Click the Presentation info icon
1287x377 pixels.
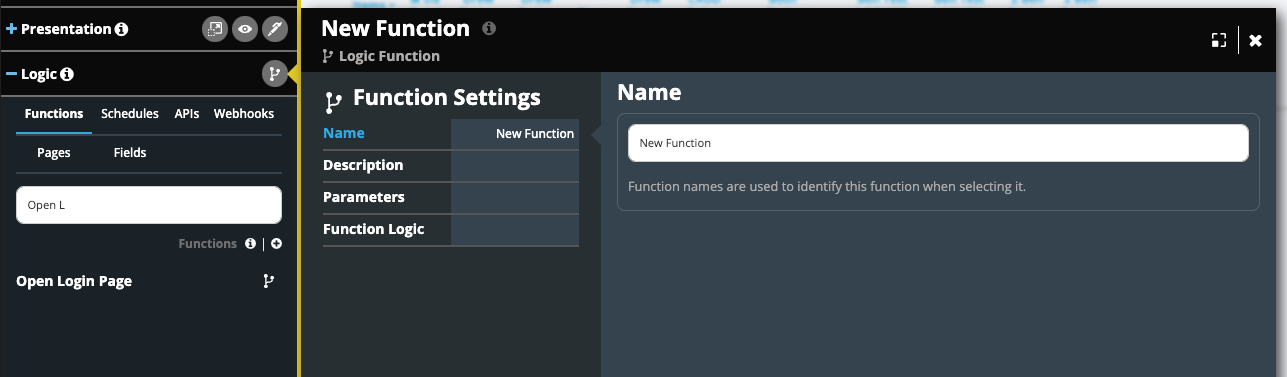coord(121,29)
